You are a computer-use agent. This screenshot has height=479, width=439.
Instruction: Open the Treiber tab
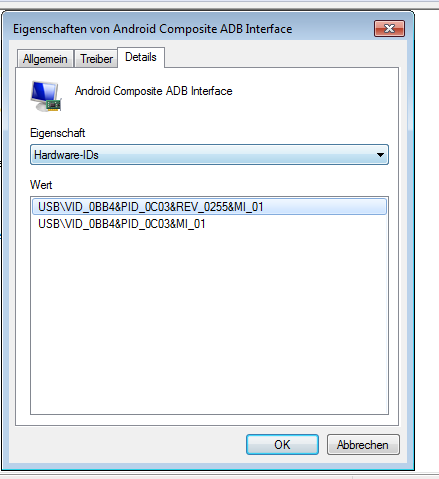click(x=96, y=59)
